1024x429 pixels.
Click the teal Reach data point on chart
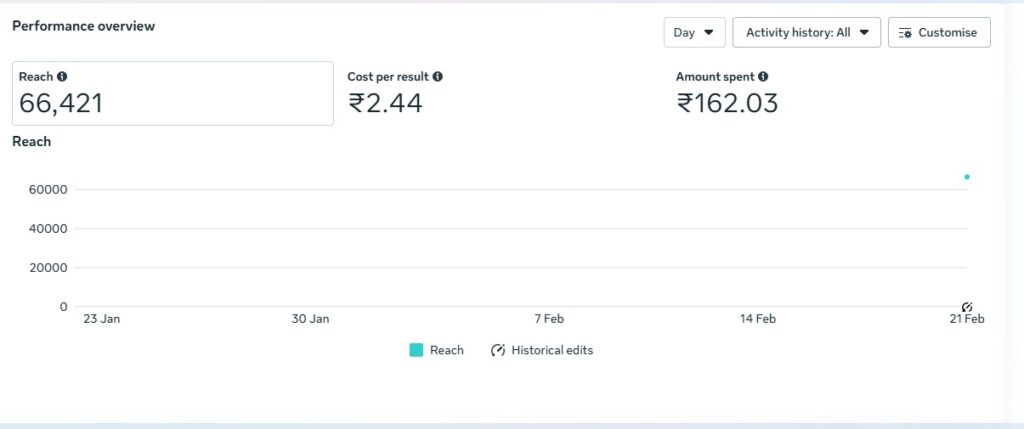coord(967,177)
